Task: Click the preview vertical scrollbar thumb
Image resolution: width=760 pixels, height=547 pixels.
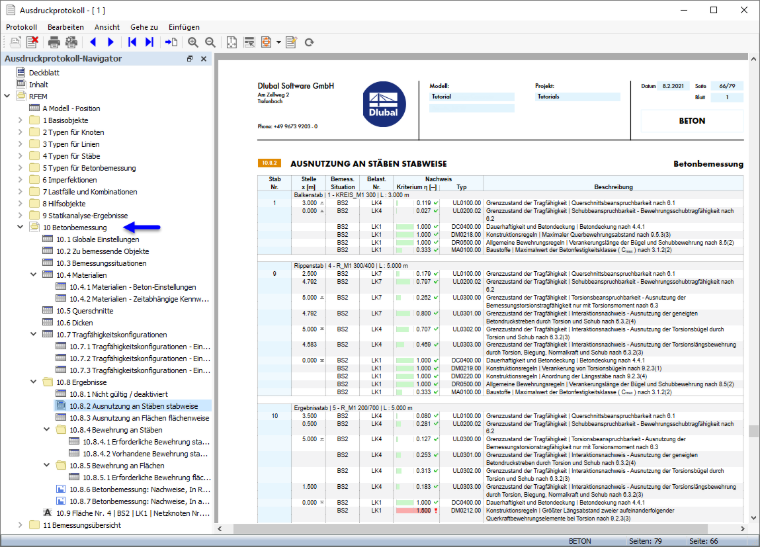Action: tap(753, 431)
